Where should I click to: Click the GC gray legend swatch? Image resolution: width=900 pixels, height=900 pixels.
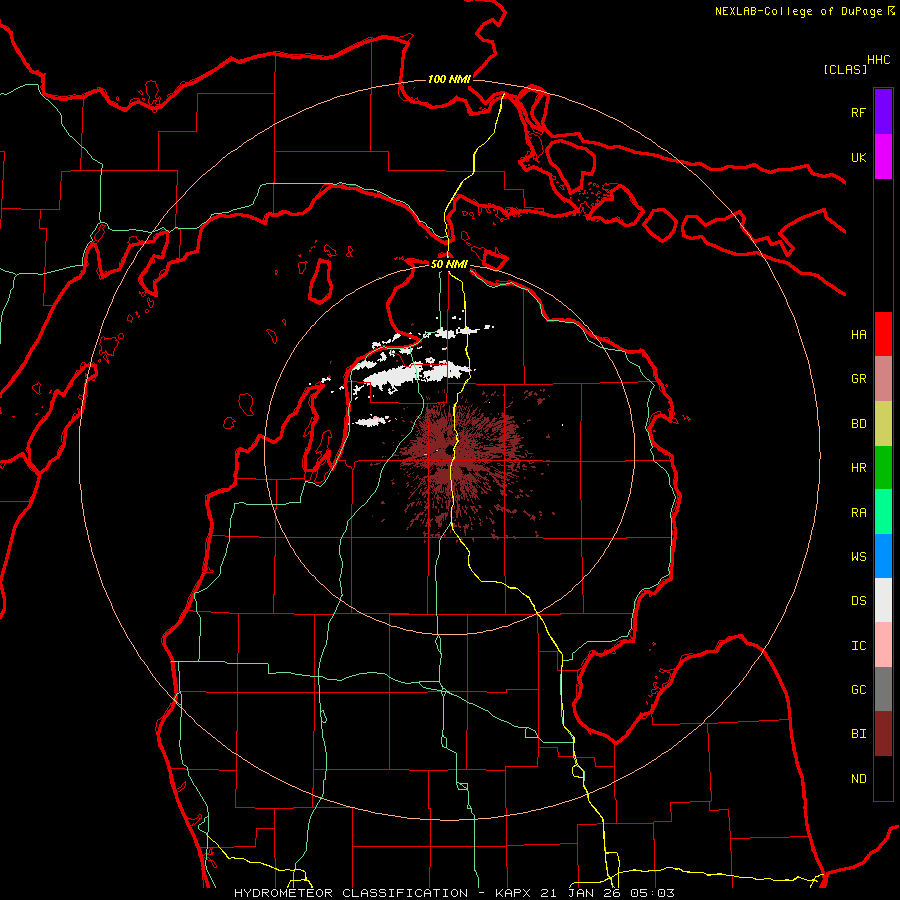point(883,689)
